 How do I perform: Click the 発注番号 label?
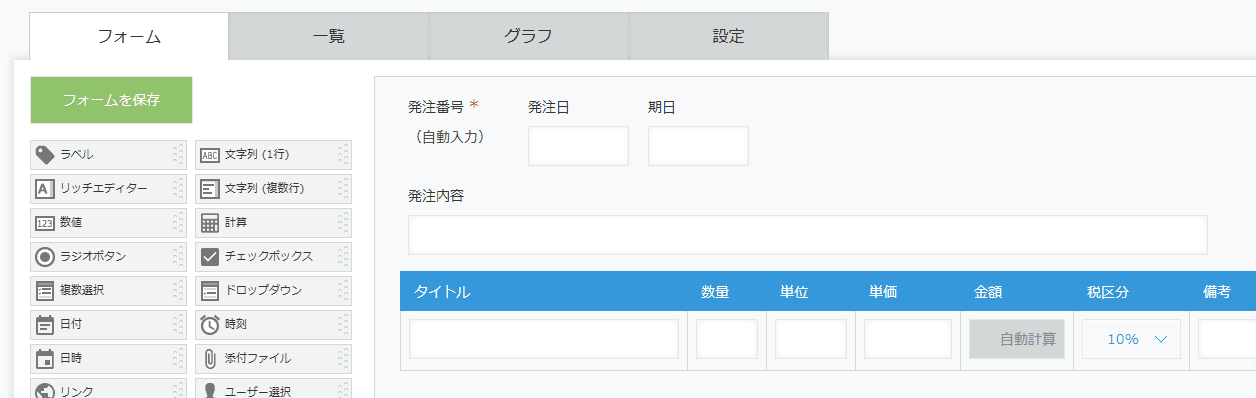(x=436, y=106)
